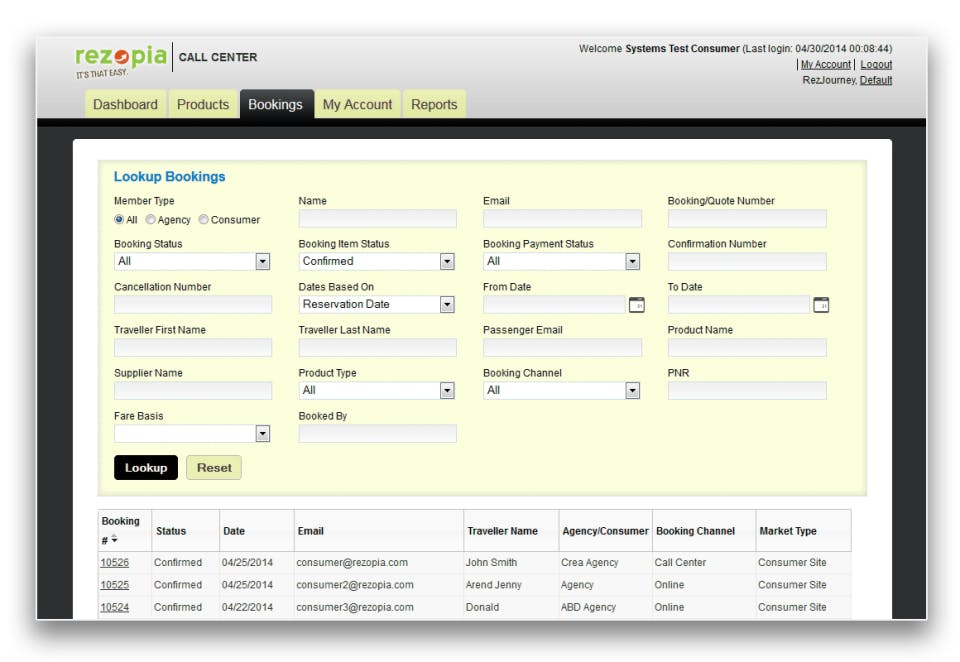Focus the To Date input field
The height and width of the screenshot is (662, 960).
point(739,304)
